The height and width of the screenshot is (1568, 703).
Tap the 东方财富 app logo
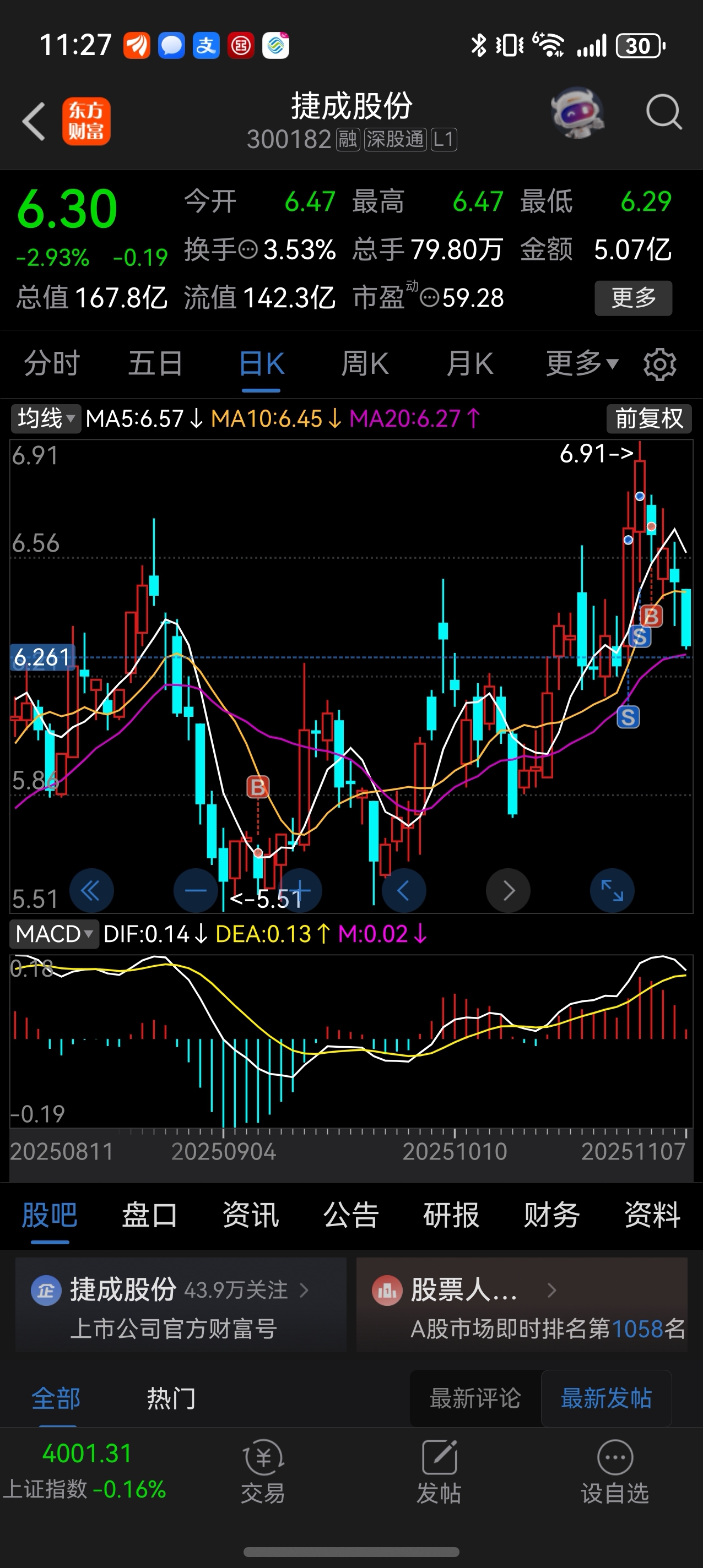coord(86,121)
